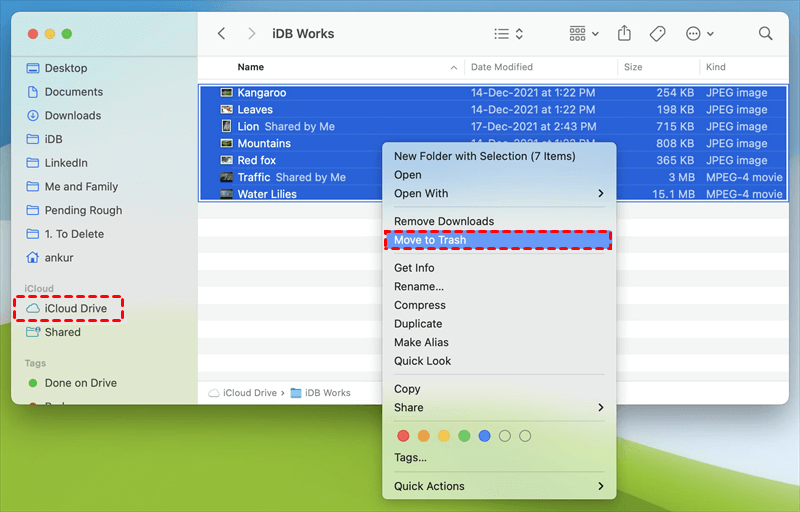Open the Share toolbar icon
Viewport: 800px width, 512px height.
[x=624, y=34]
